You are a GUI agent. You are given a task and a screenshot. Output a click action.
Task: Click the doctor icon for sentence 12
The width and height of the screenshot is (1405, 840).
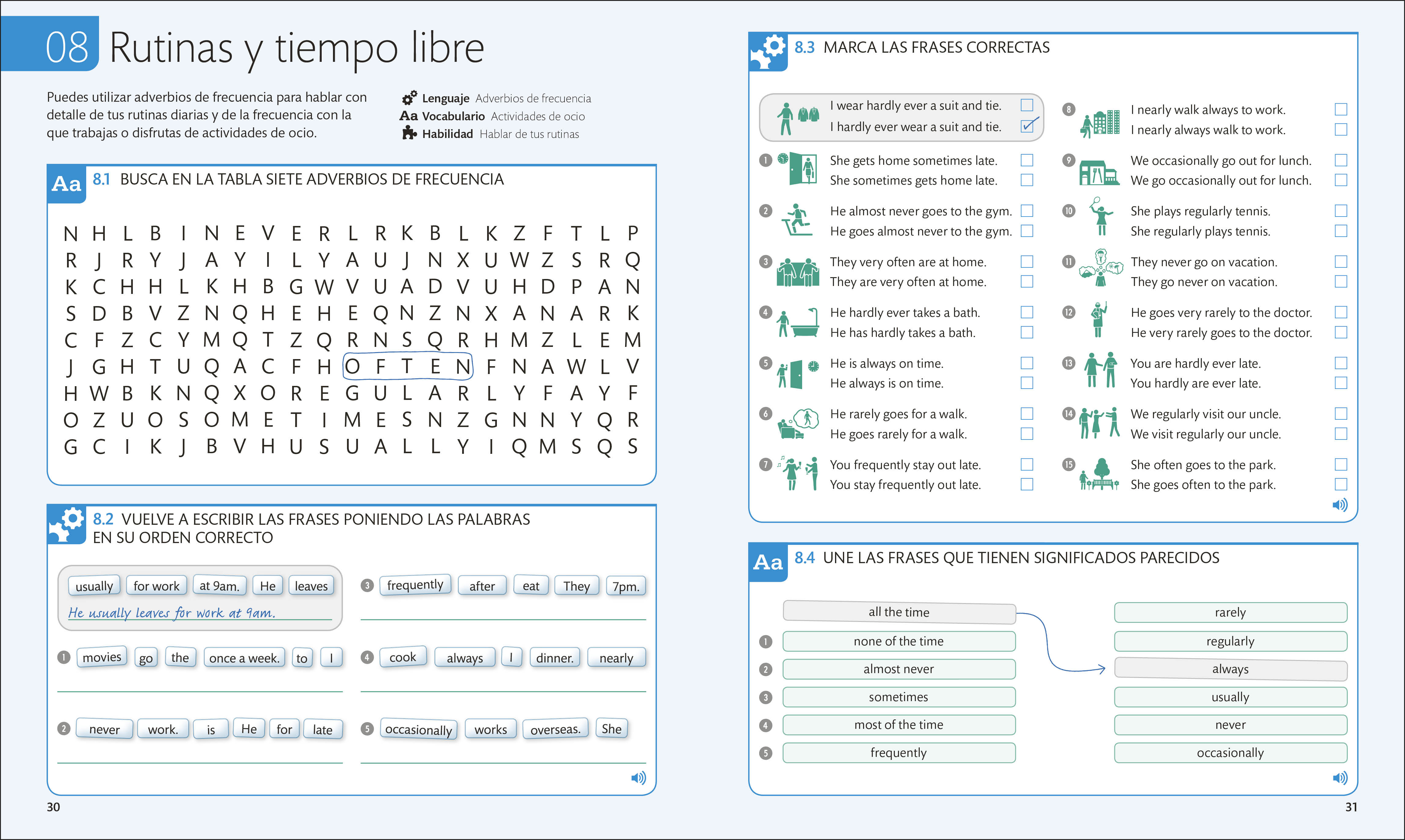[1099, 319]
